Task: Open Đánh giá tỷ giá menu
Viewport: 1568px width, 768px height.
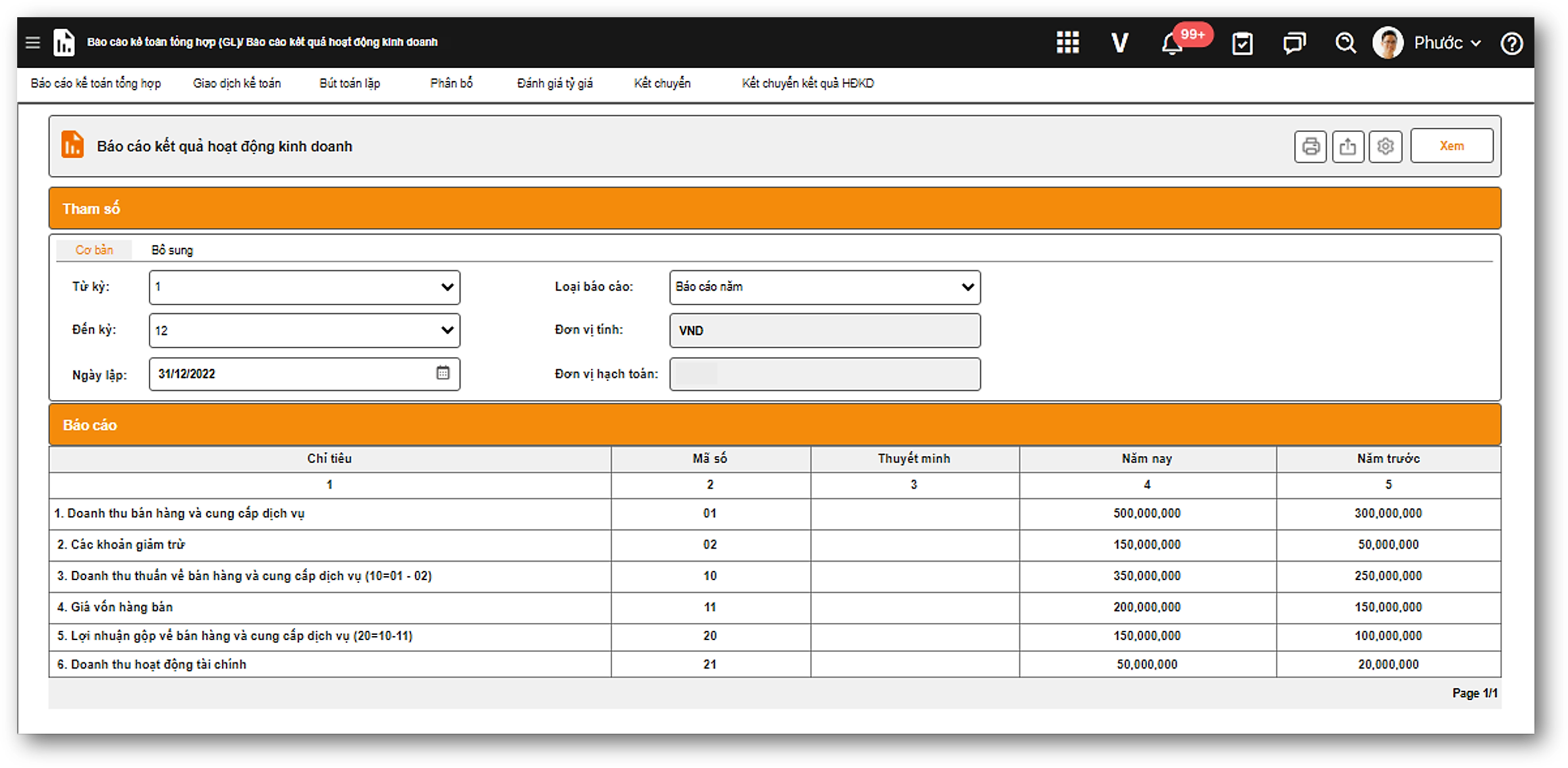Action: pyautogui.click(x=555, y=83)
